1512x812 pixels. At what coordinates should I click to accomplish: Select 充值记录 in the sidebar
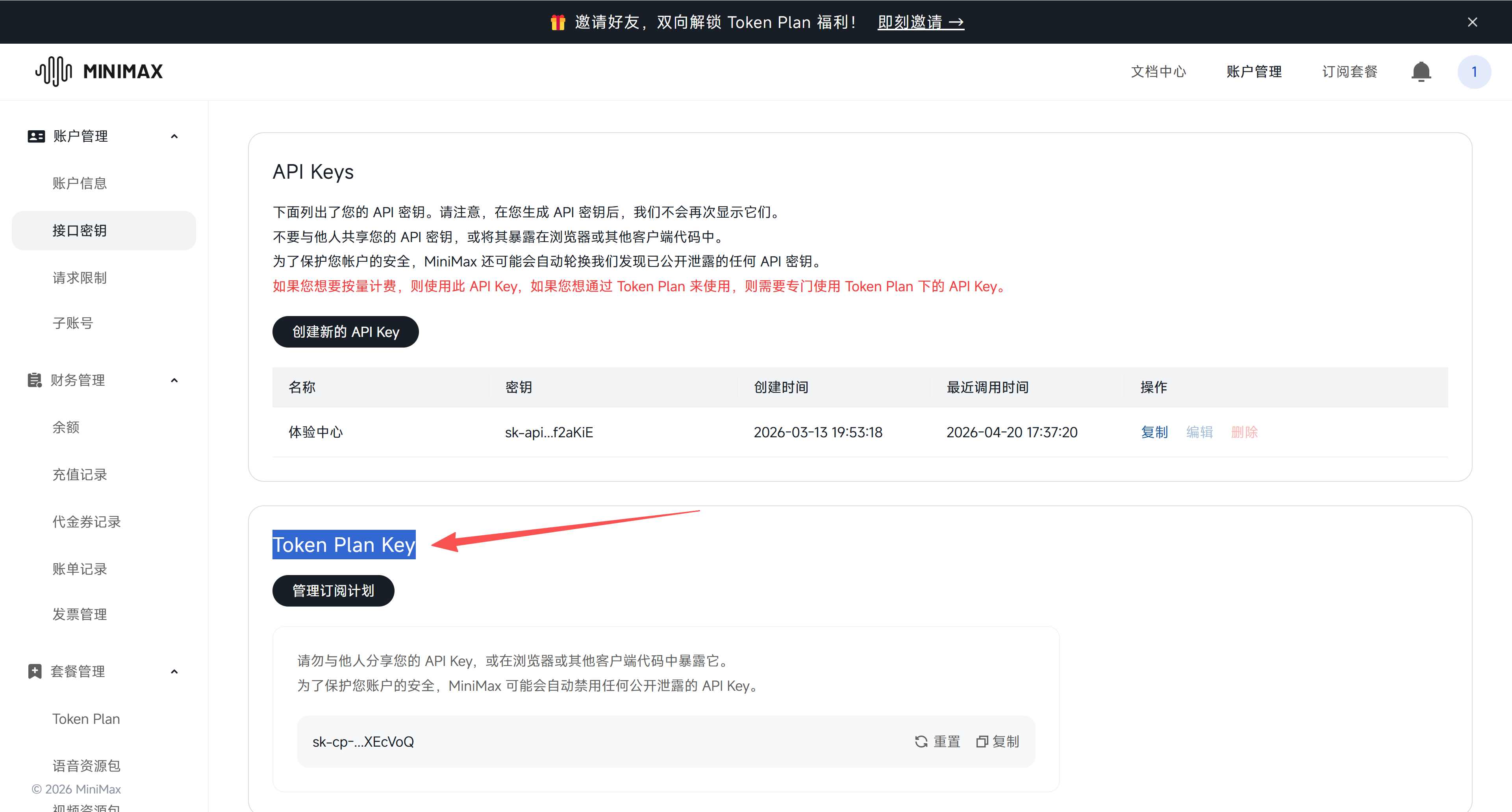pos(79,474)
